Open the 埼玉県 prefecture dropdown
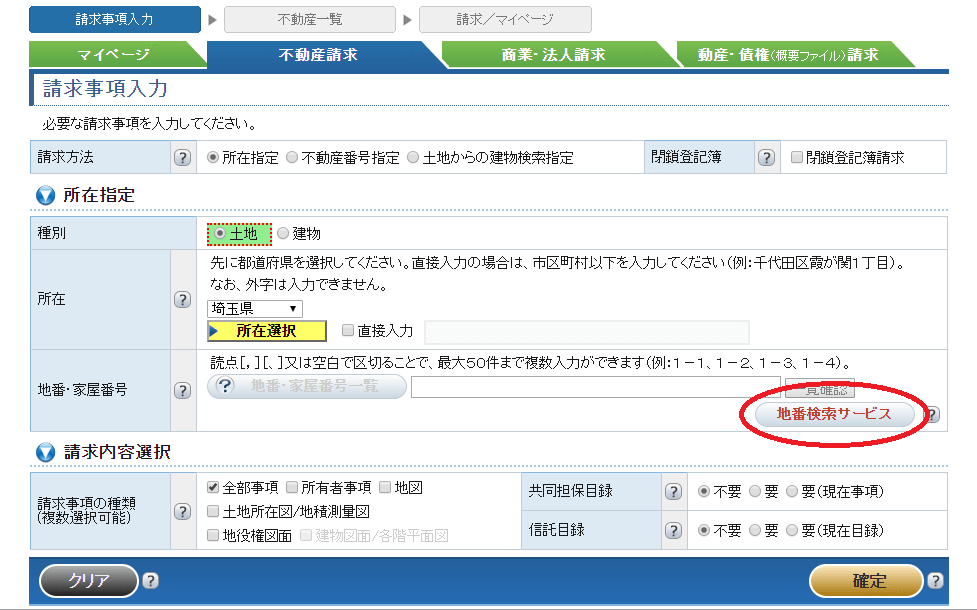The width and height of the screenshot is (977, 610). pyautogui.click(x=255, y=308)
